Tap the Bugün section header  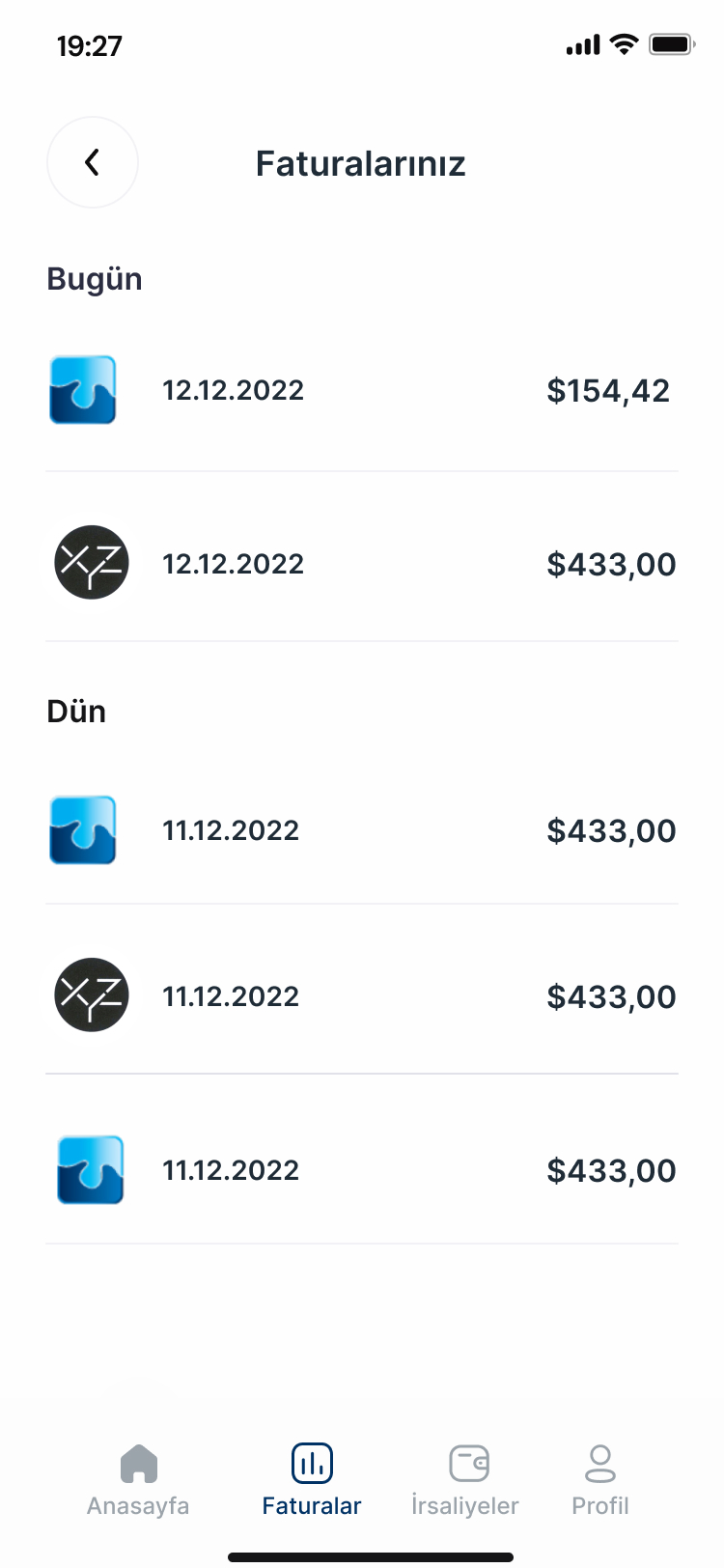[95, 279]
